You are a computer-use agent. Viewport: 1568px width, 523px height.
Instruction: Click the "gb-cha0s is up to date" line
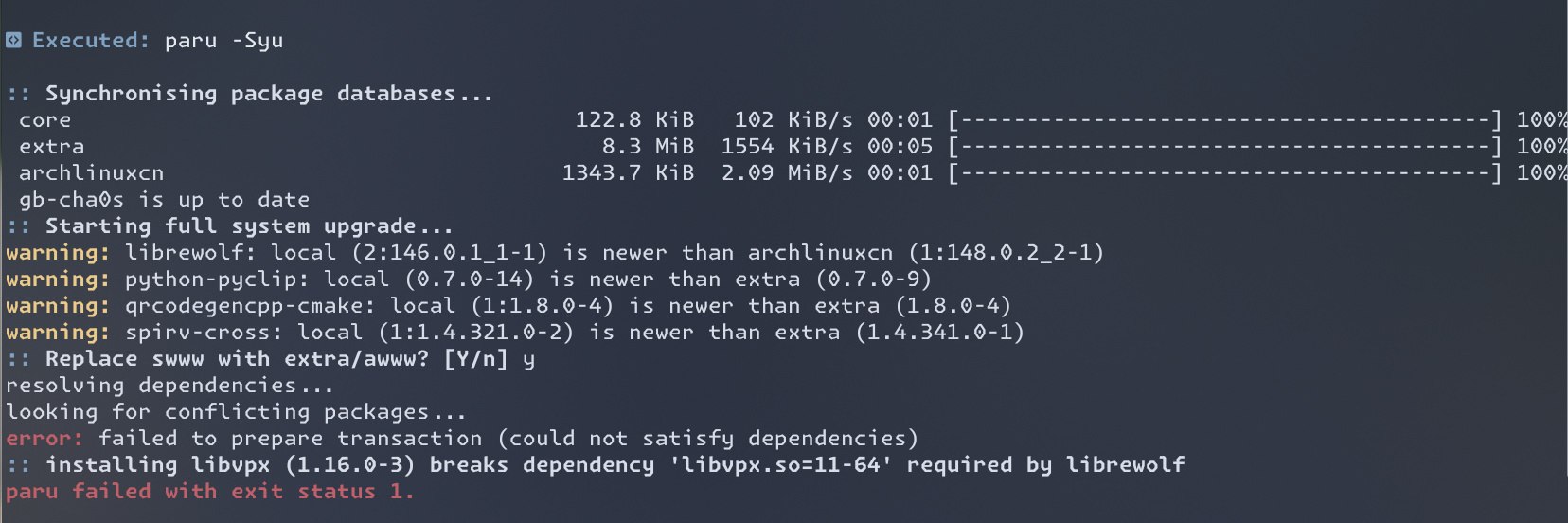pyautogui.click(x=164, y=200)
